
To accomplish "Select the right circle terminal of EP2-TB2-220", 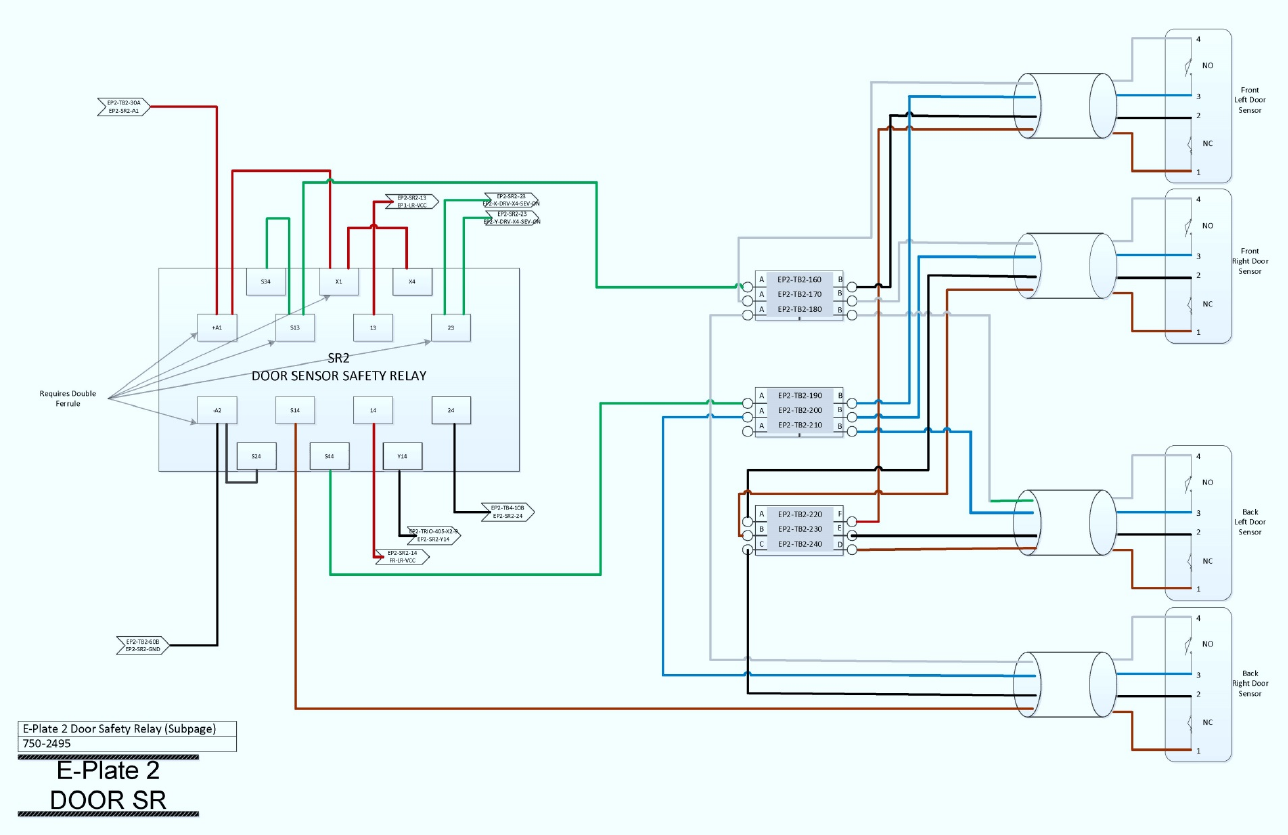I will point(852,521).
